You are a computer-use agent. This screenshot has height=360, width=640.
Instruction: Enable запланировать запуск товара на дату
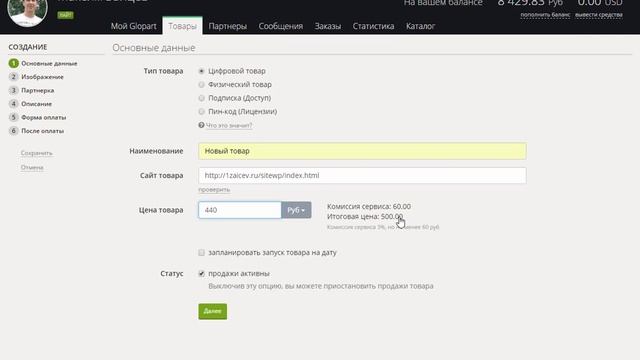[x=201, y=253]
